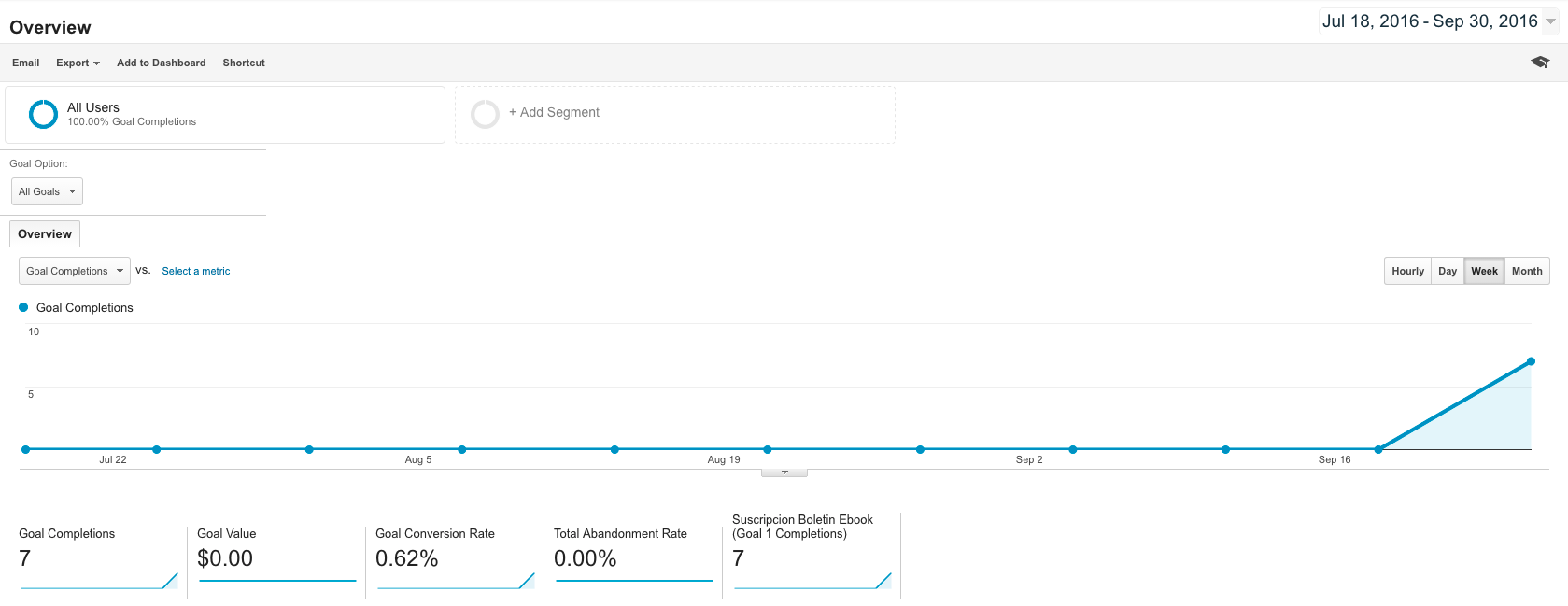Click the Shortcut button
This screenshot has height=606, width=1568.
244,63
